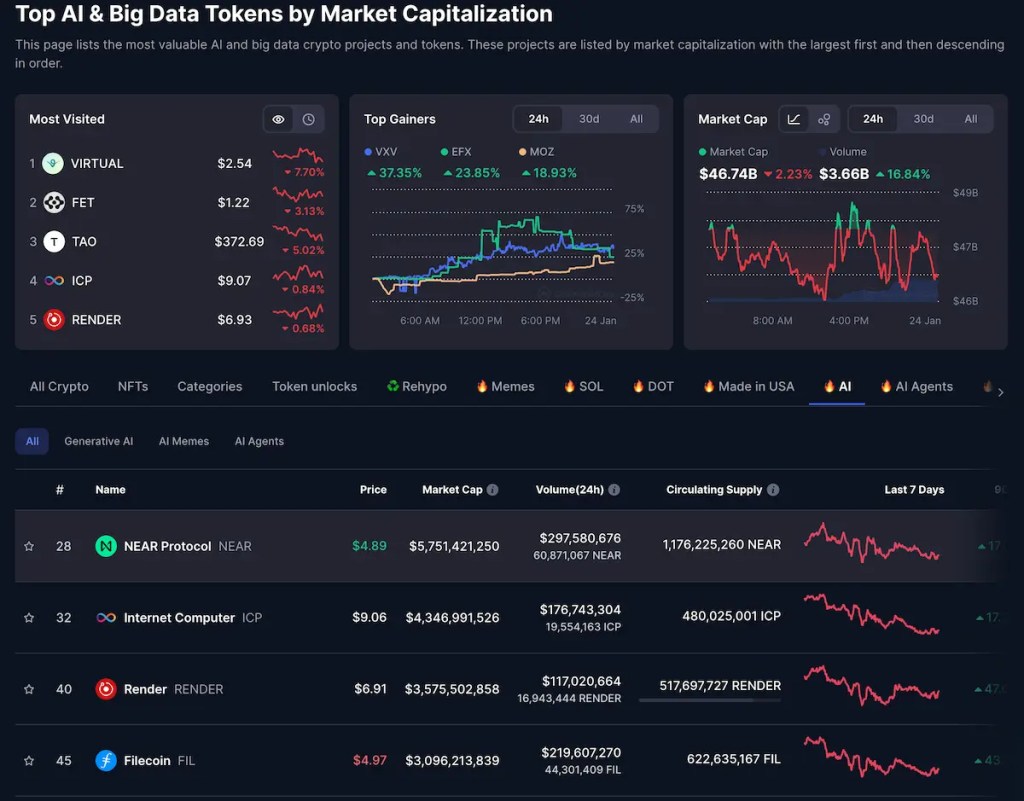The height and width of the screenshot is (801, 1024).
Task: Click the RENDER logo in Most Visited
Action: pos(54,320)
